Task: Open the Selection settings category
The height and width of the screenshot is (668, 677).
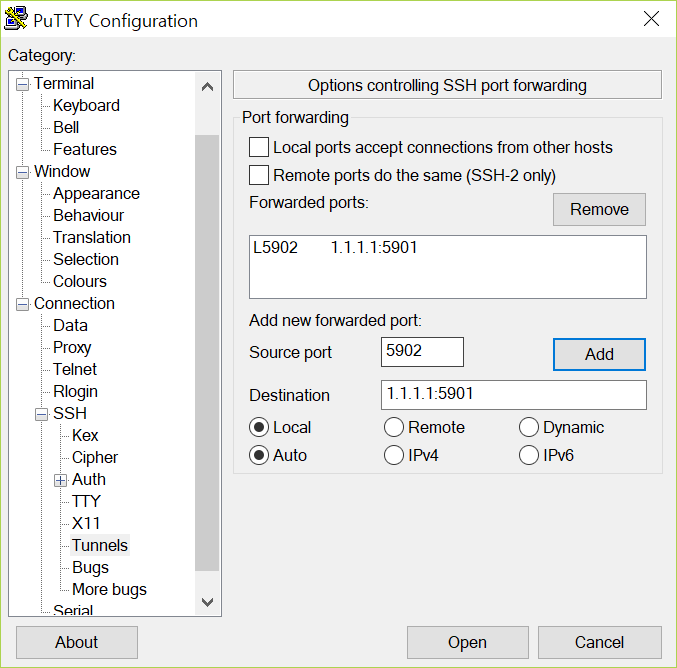Action: coord(86,260)
